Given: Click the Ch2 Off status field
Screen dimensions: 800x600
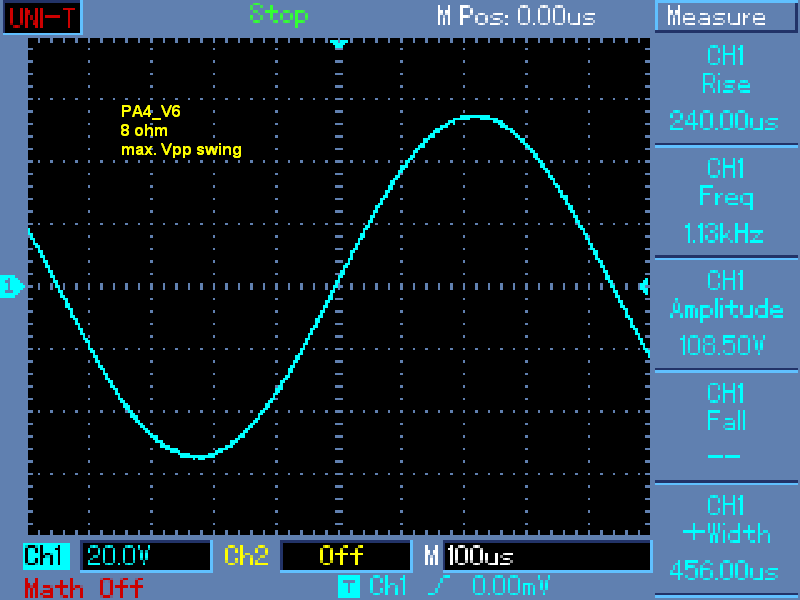Looking at the screenshot, I should pyautogui.click(x=346, y=556).
